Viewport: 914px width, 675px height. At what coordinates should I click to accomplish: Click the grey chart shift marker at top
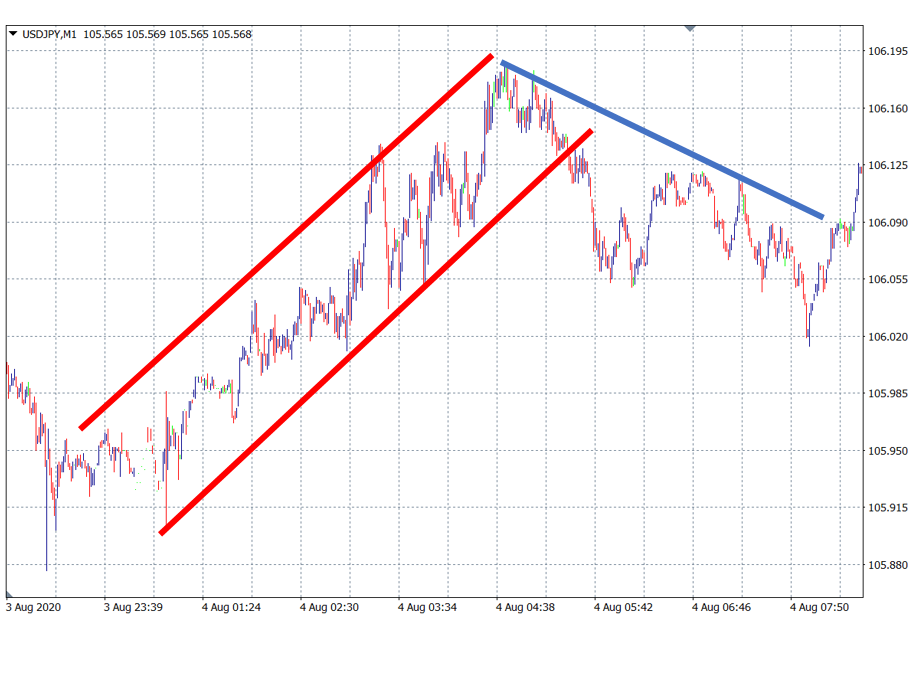coord(689,27)
